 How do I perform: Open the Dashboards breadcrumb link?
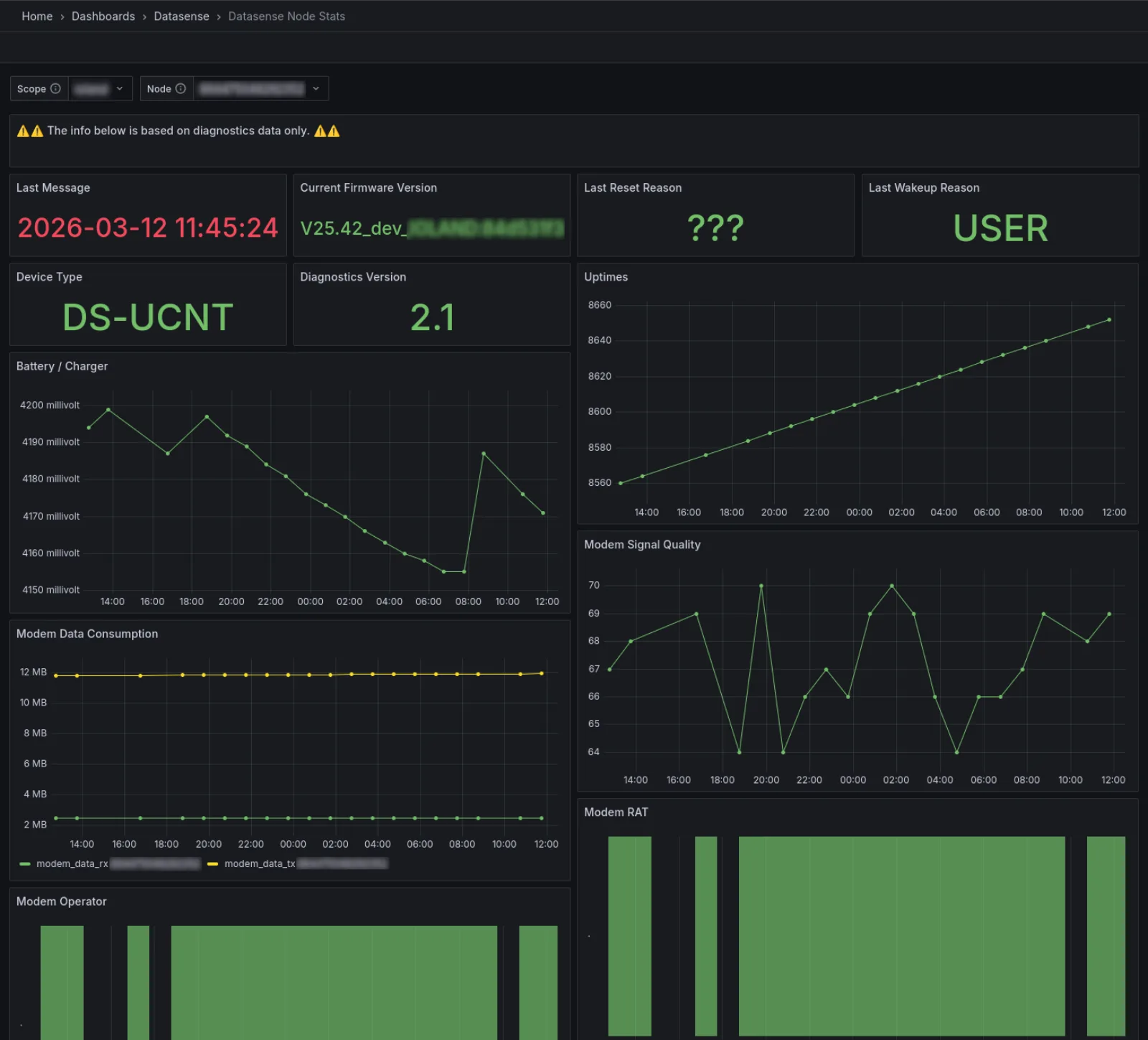click(x=103, y=16)
